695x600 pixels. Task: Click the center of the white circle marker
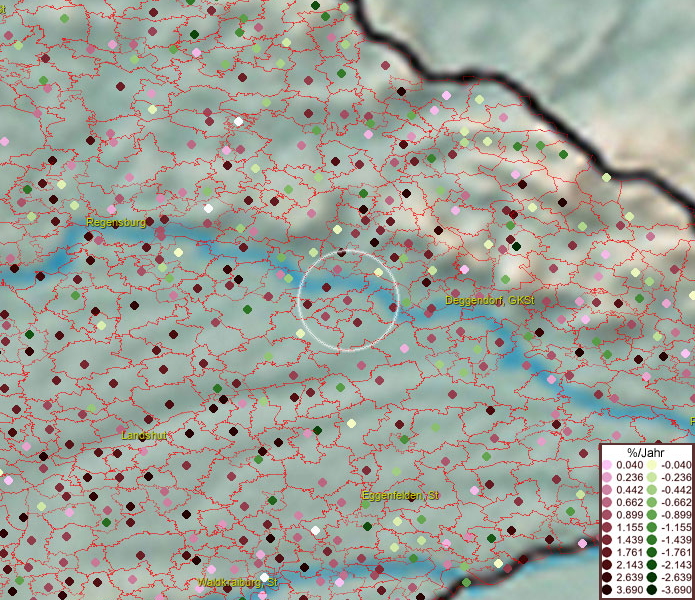pos(349,299)
